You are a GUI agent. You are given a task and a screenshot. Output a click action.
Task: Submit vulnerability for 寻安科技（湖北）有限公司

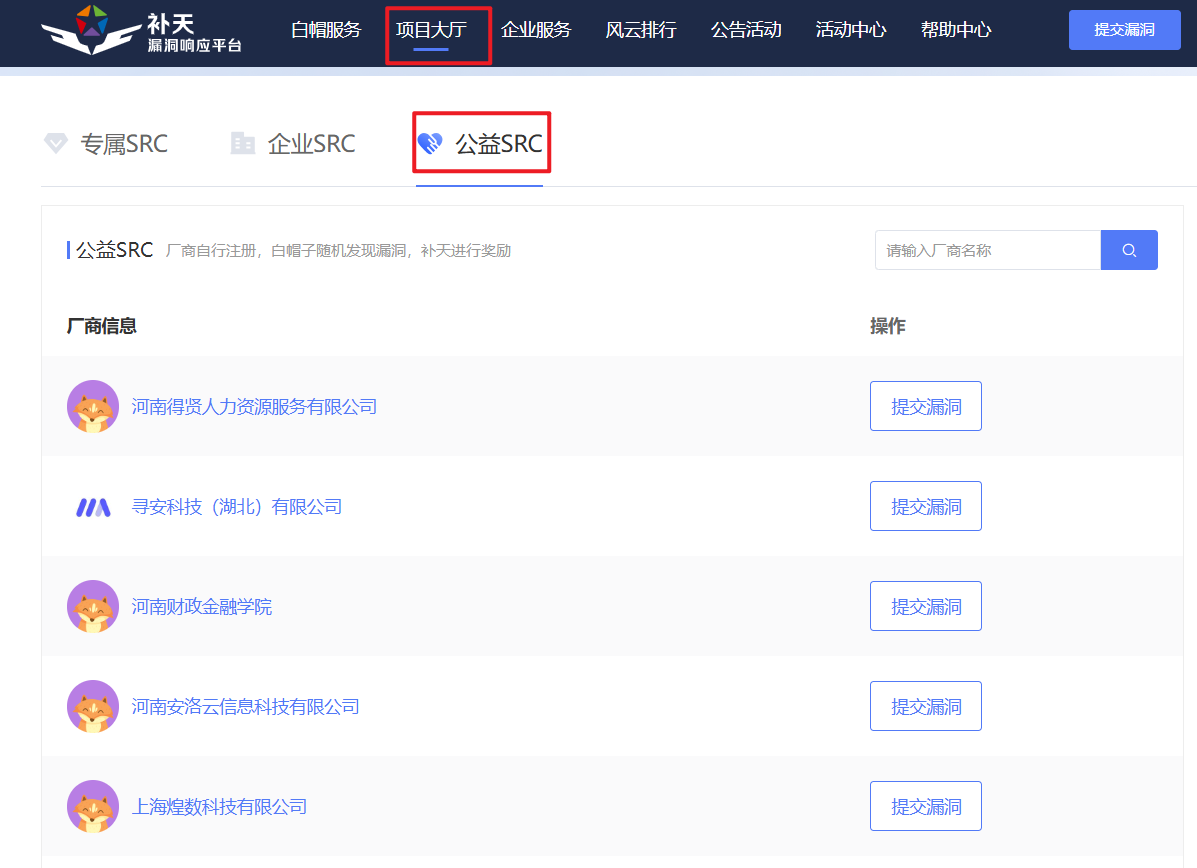tap(926, 506)
